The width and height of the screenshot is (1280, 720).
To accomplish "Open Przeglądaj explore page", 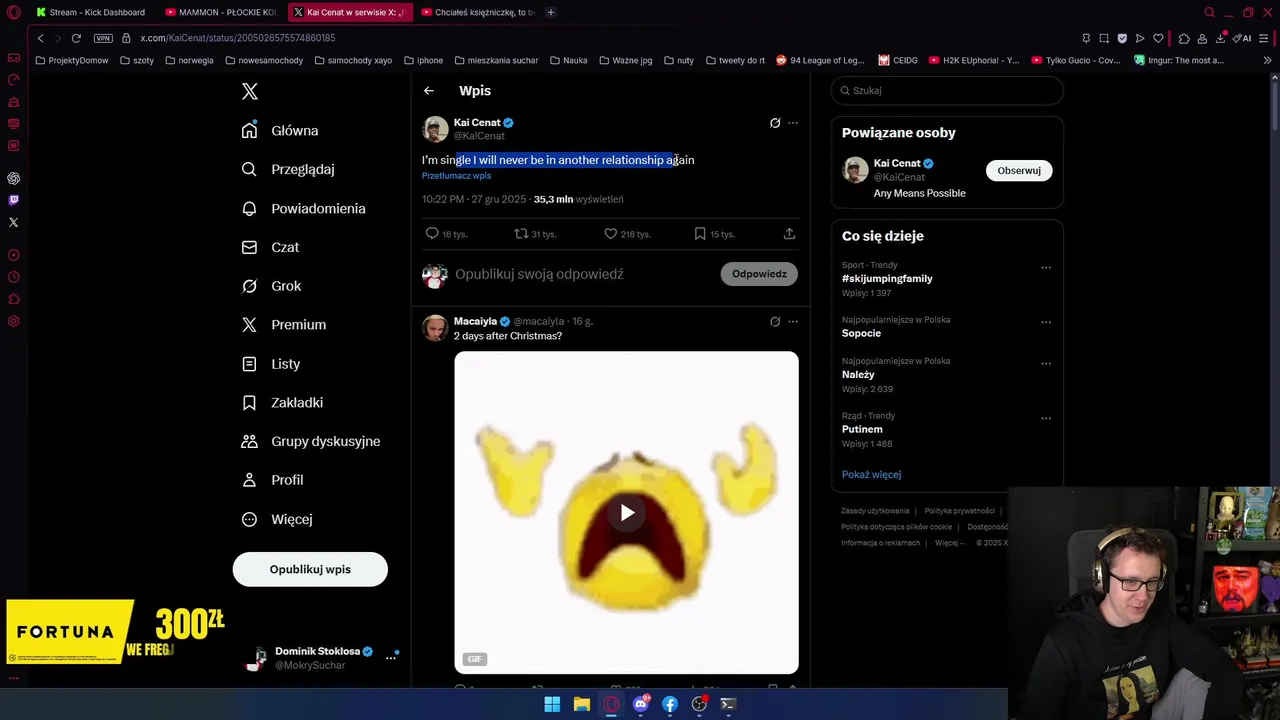I will tap(288, 170).
